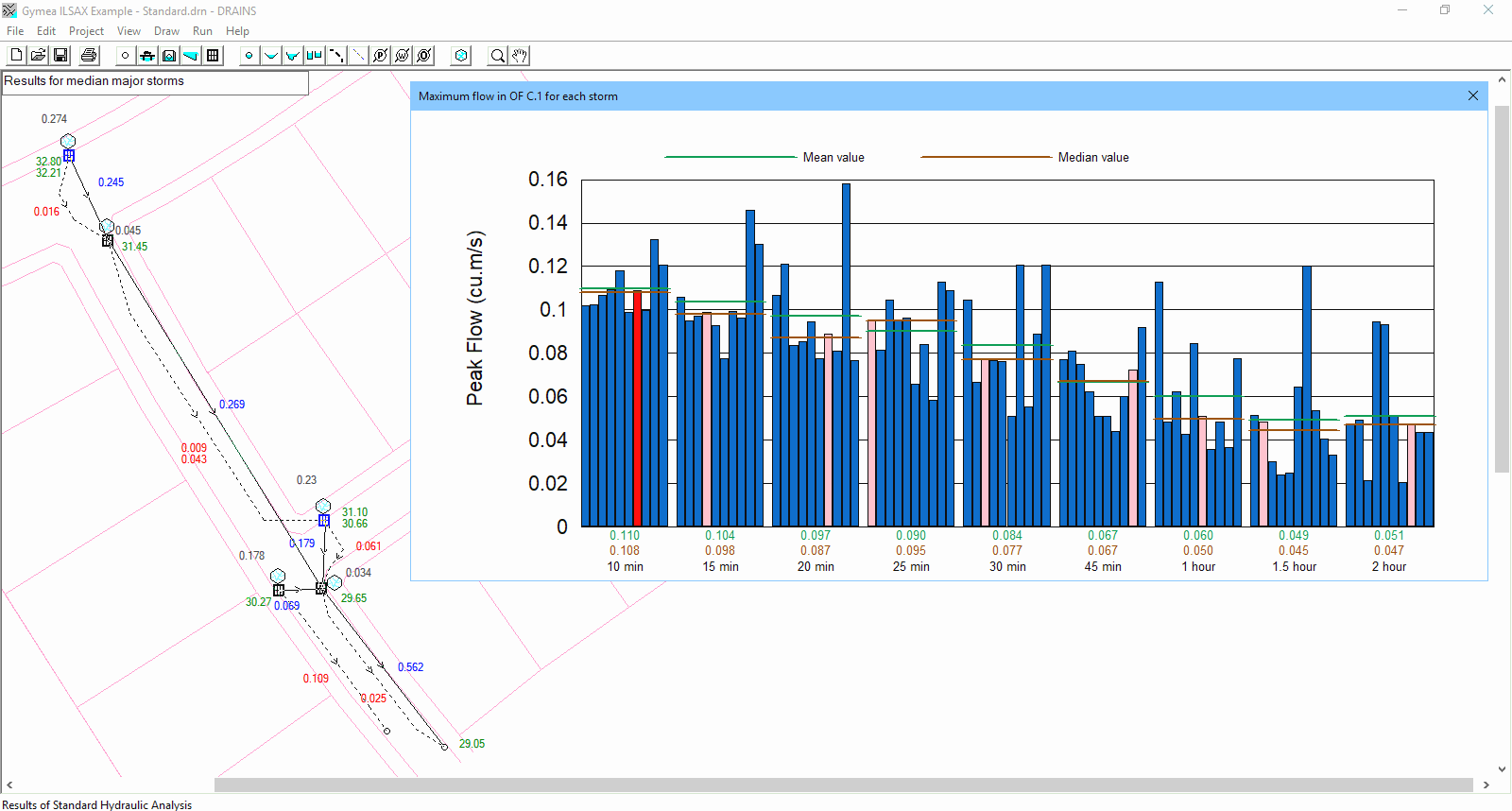Click the horizontal scrollbar thumb at bottom
1512x811 pixels.
(843, 785)
